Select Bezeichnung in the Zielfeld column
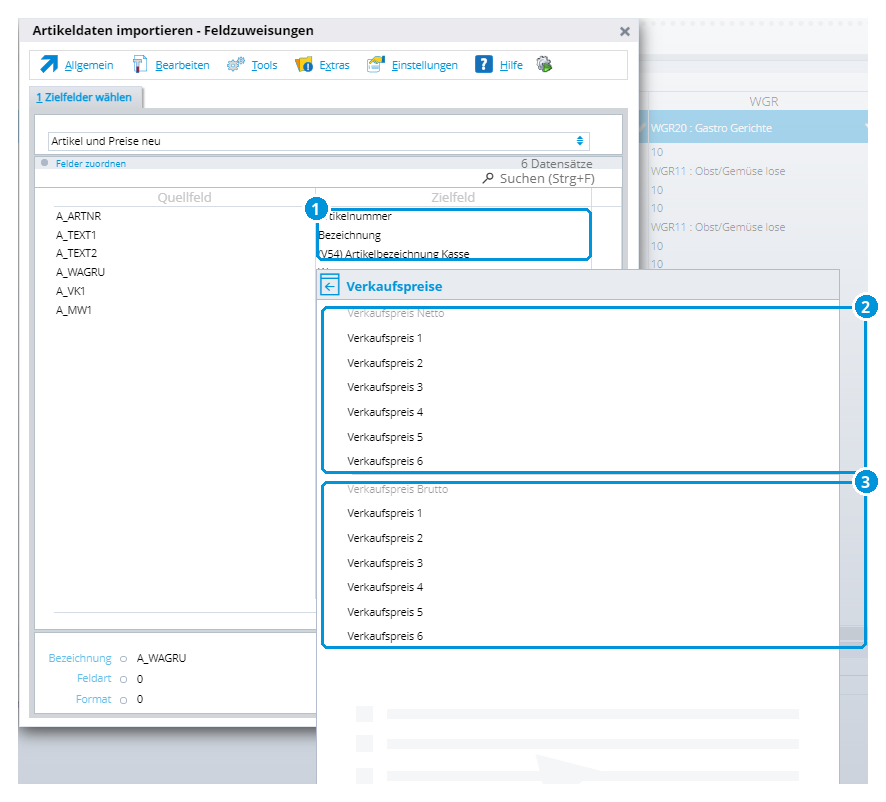 (350, 235)
